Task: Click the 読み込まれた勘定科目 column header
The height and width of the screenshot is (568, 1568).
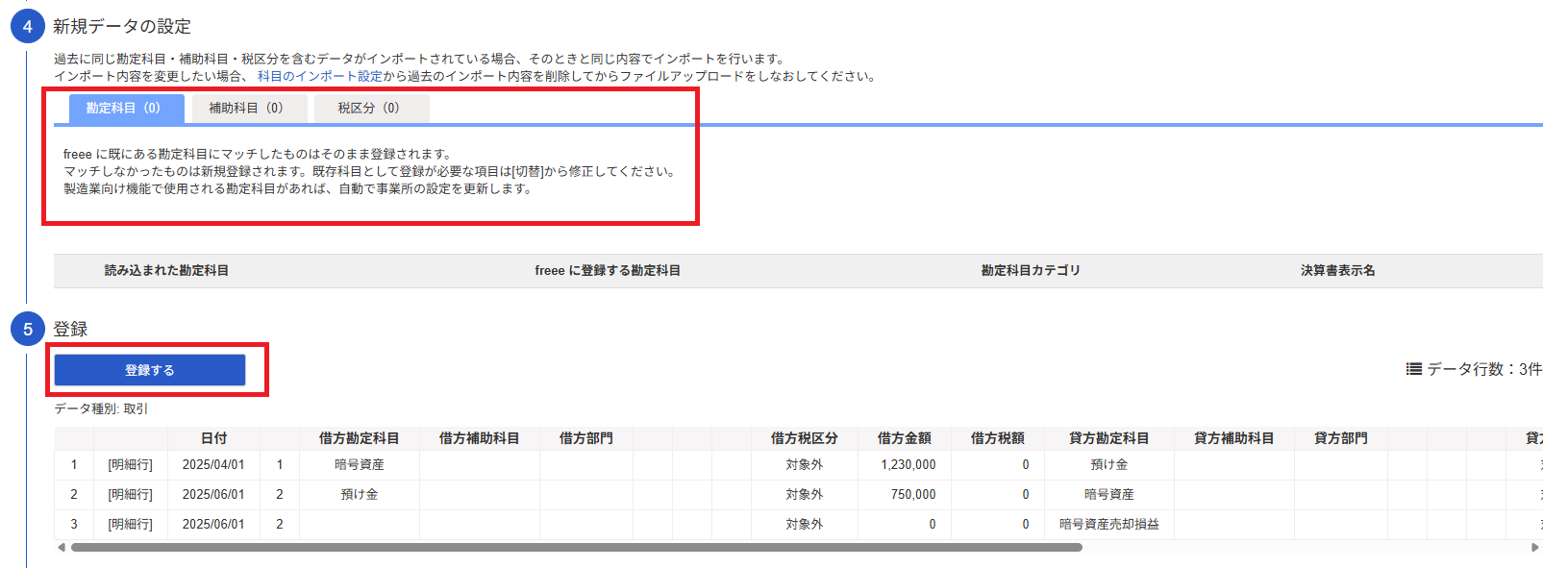Action: (x=166, y=271)
